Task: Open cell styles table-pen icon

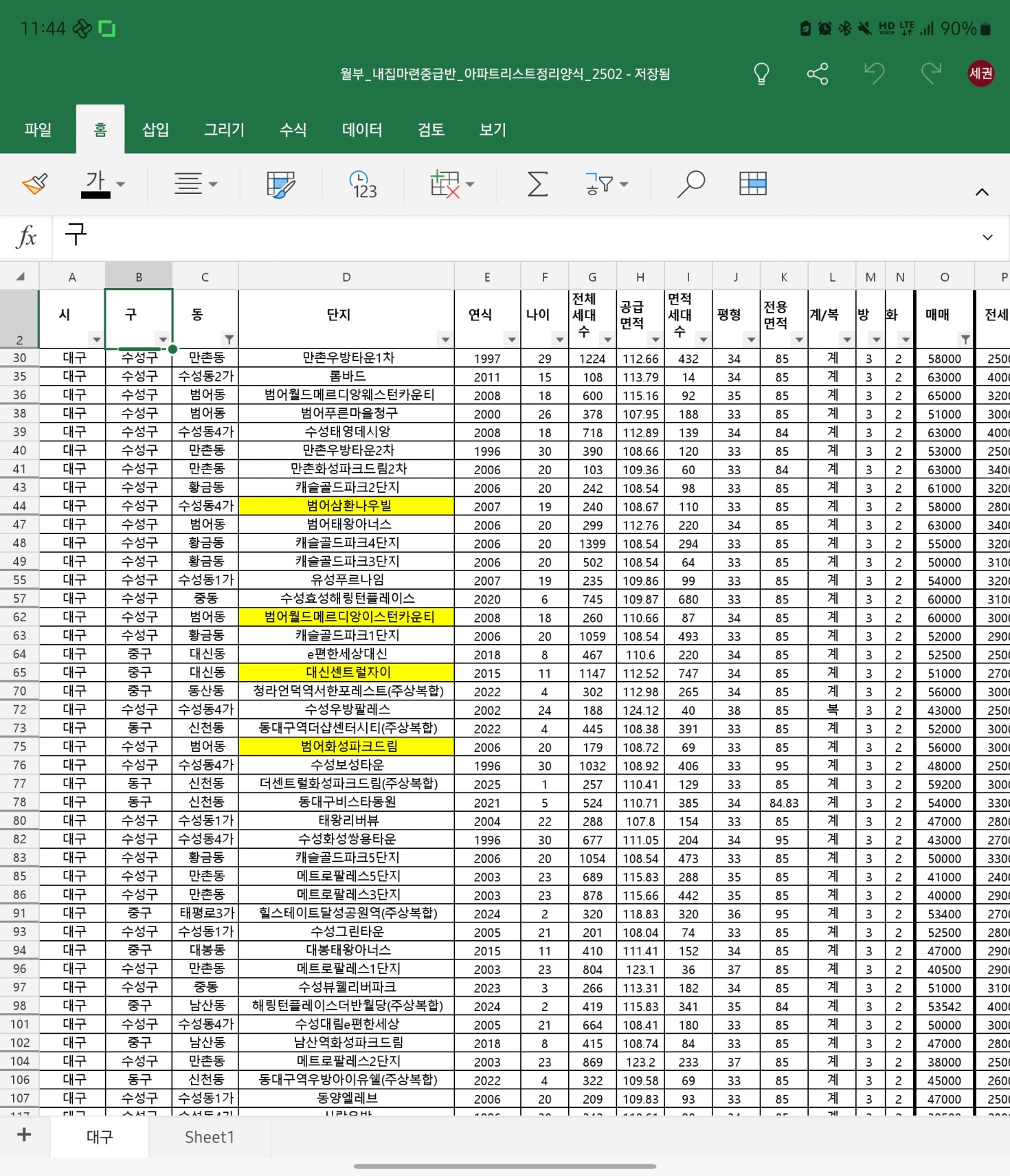Action: click(x=280, y=184)
